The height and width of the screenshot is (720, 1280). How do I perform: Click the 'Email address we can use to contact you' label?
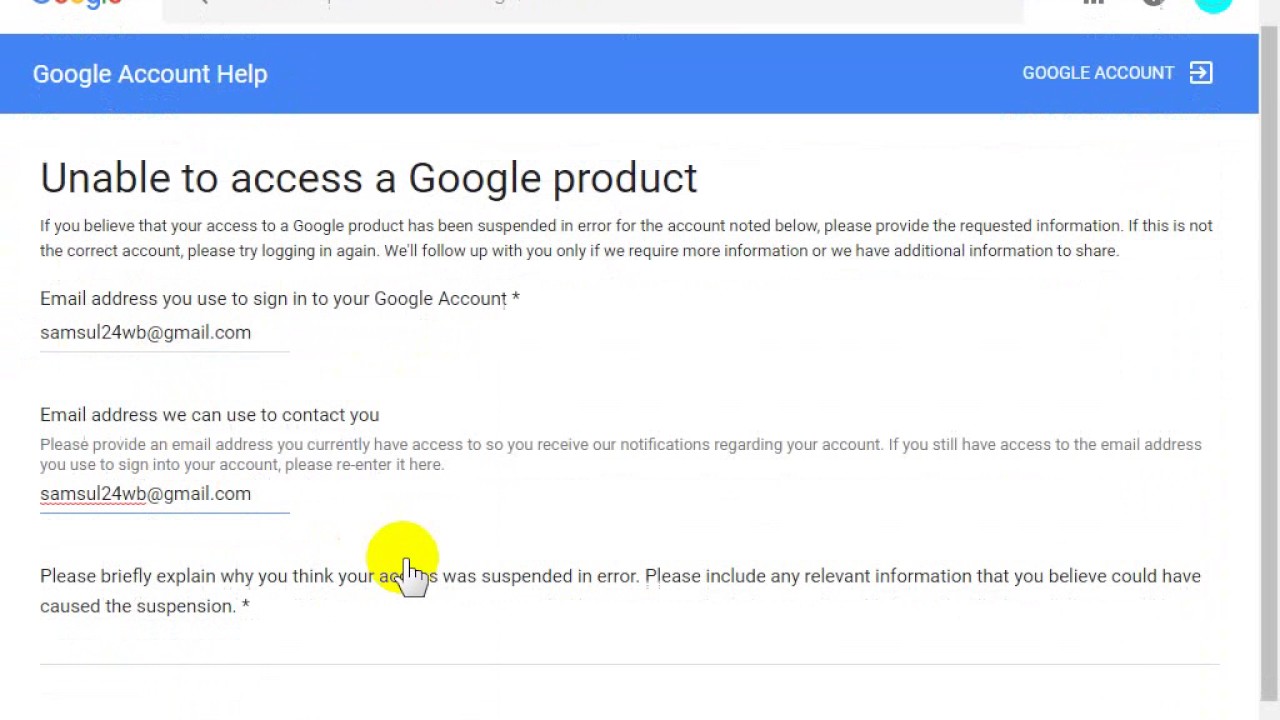[209, 415]
